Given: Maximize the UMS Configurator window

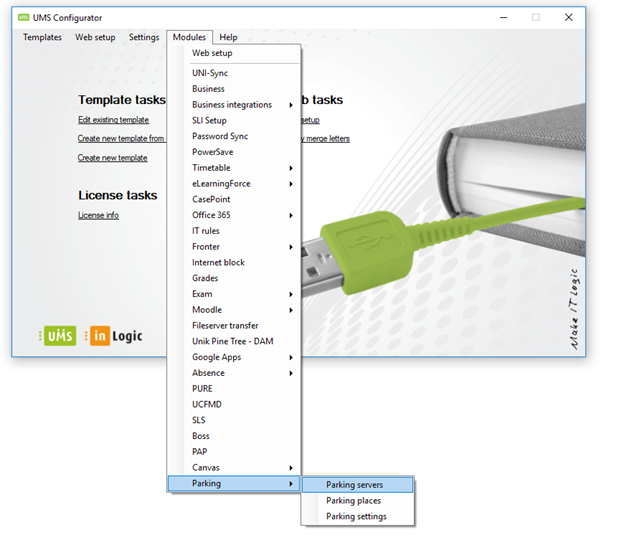Looking at the screenshot, I should (535, 18).
